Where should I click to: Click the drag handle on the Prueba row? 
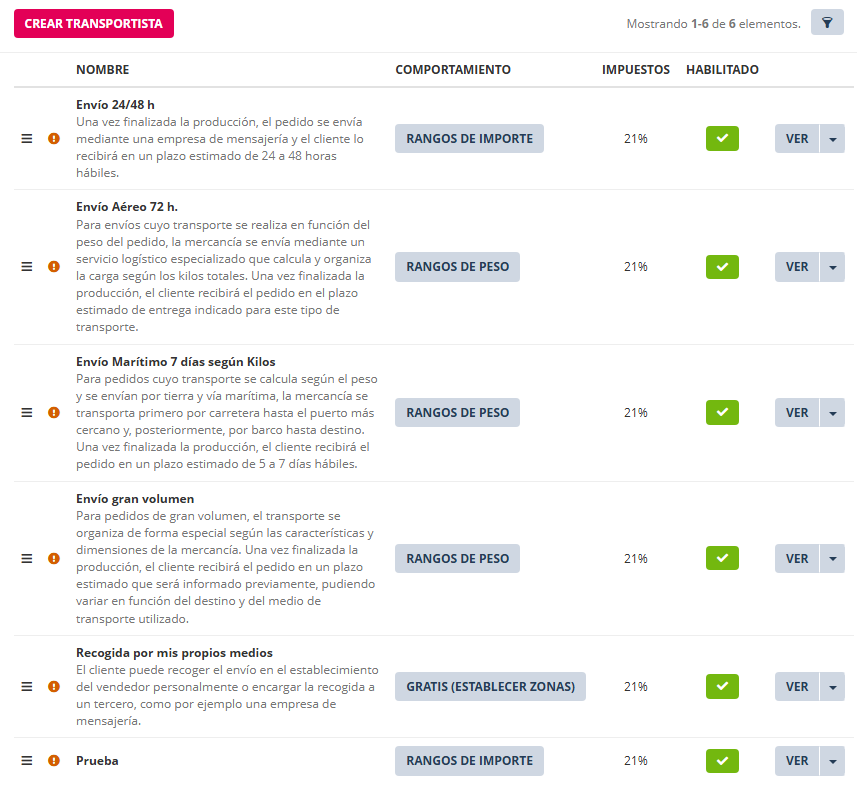coord(27,761)
